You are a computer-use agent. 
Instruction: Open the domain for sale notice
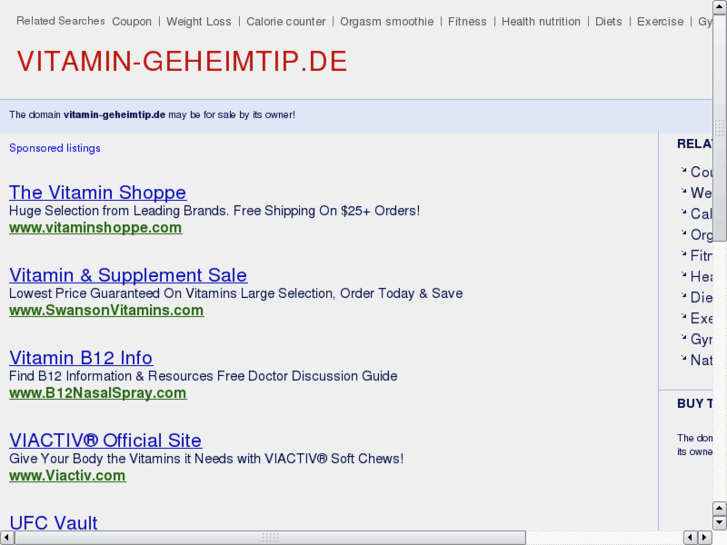pyautogui.click(x=152, y=115)
